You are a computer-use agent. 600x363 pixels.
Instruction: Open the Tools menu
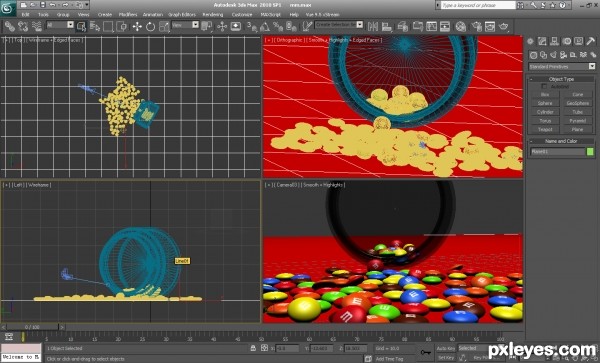pos(43,15)
